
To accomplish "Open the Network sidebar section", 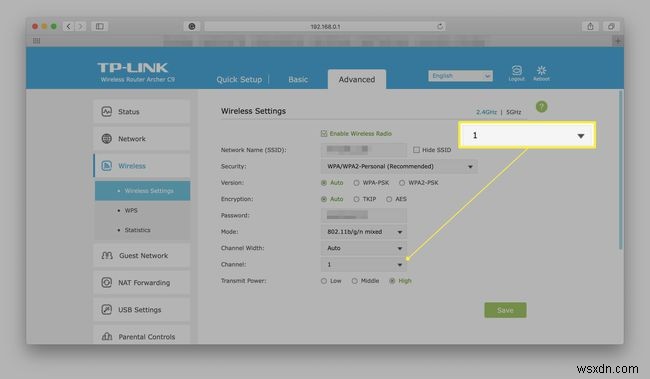I will coord(142,139).
